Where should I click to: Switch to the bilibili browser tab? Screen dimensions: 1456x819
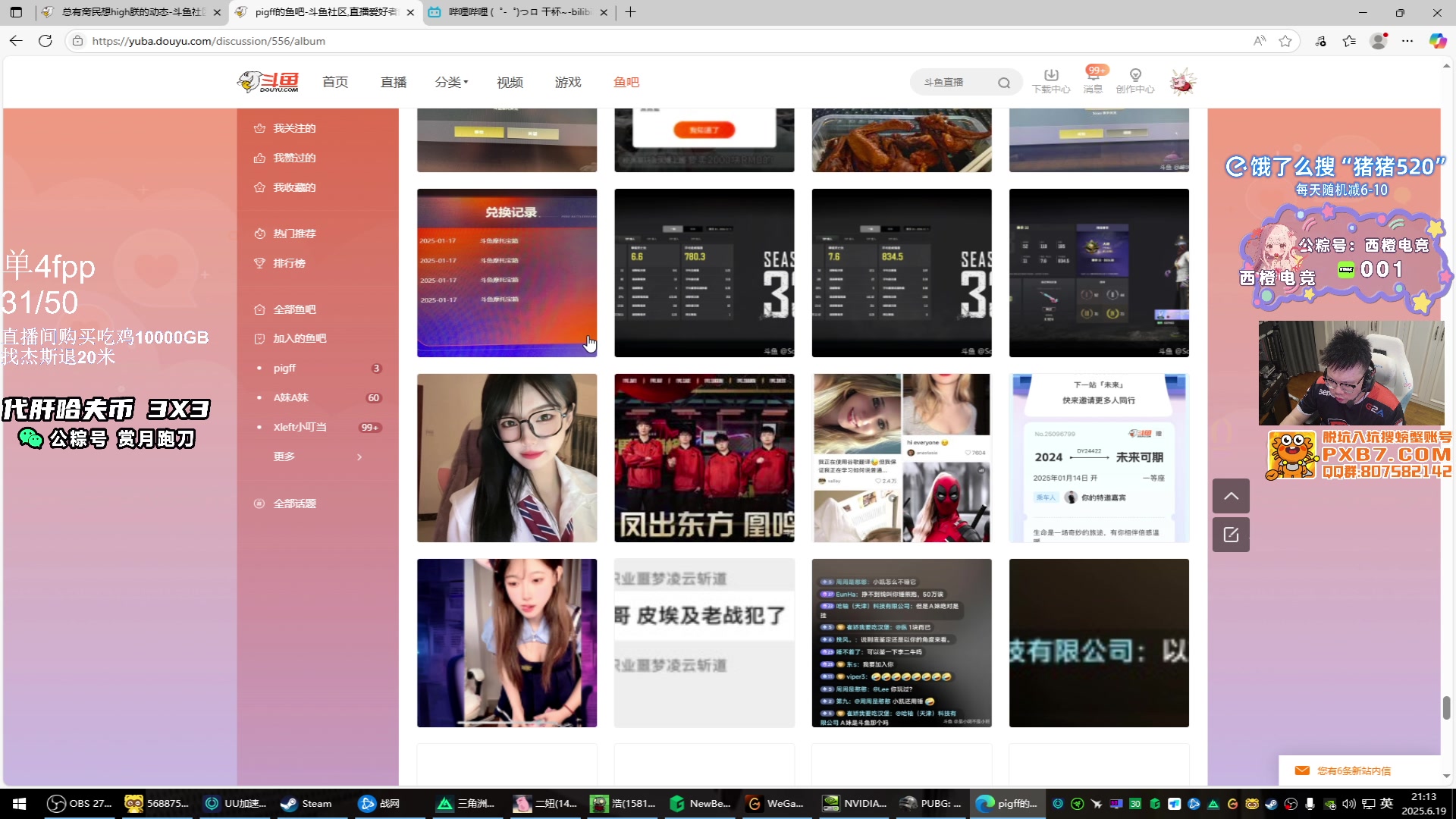click(x=518, y=12)
